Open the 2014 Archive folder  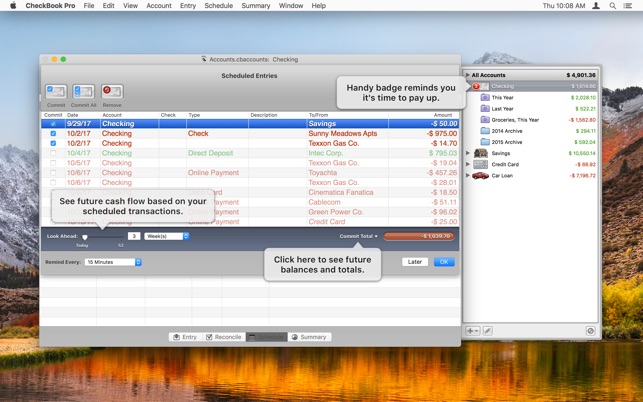(x=485, y=131)
